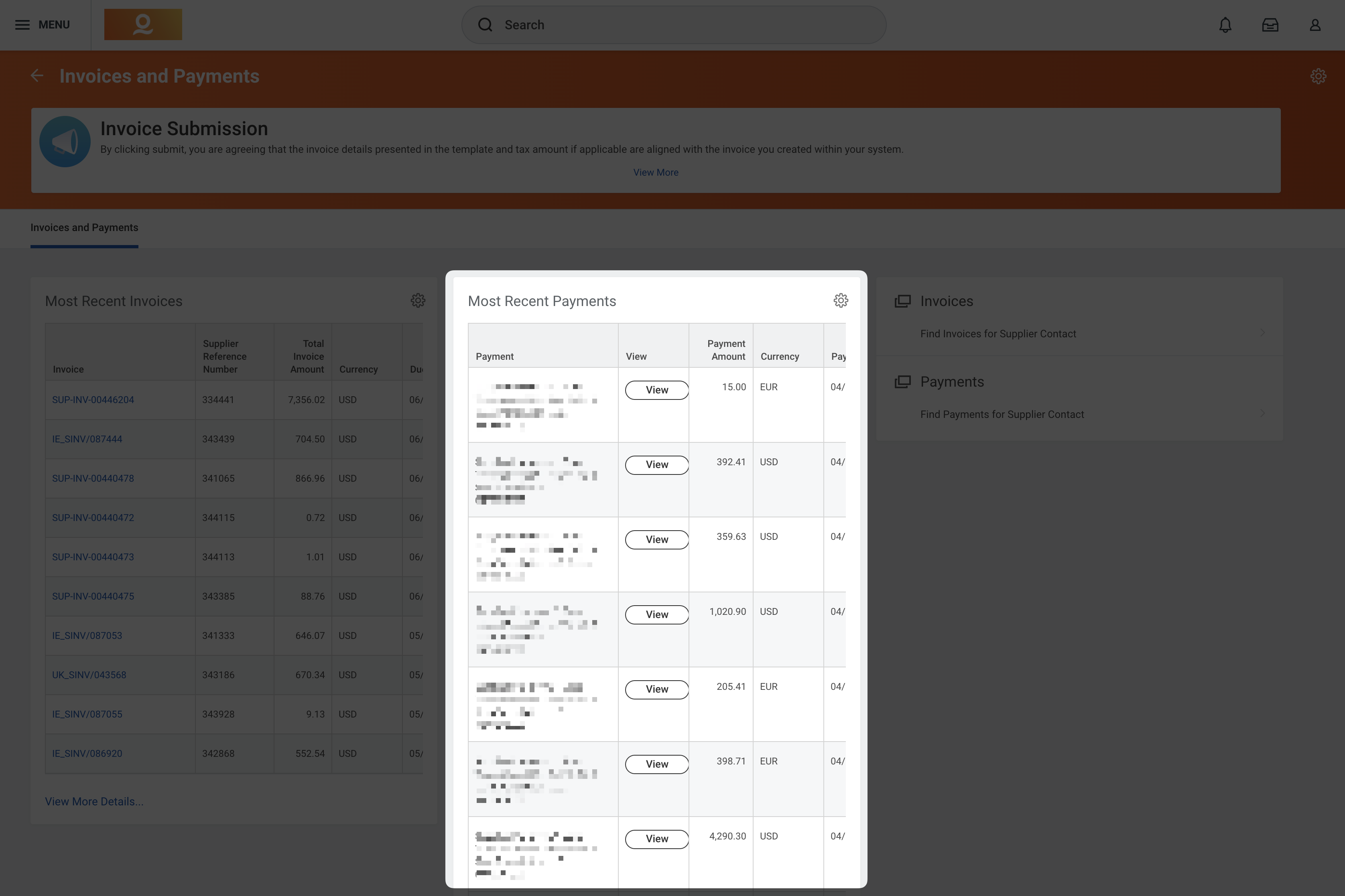Click inside the Search field

point(629,24)
